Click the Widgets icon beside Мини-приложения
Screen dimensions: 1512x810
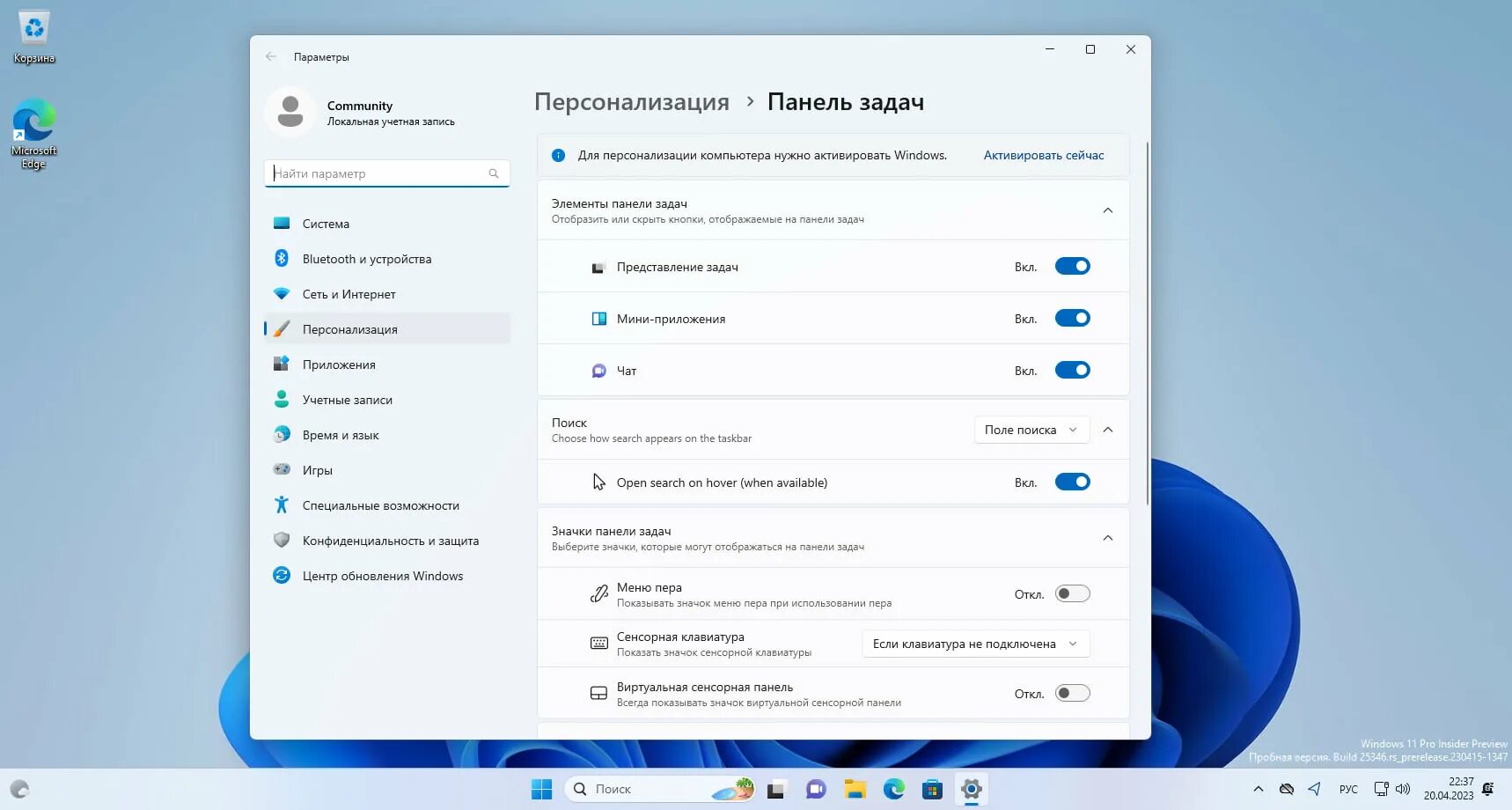point(598,319)
